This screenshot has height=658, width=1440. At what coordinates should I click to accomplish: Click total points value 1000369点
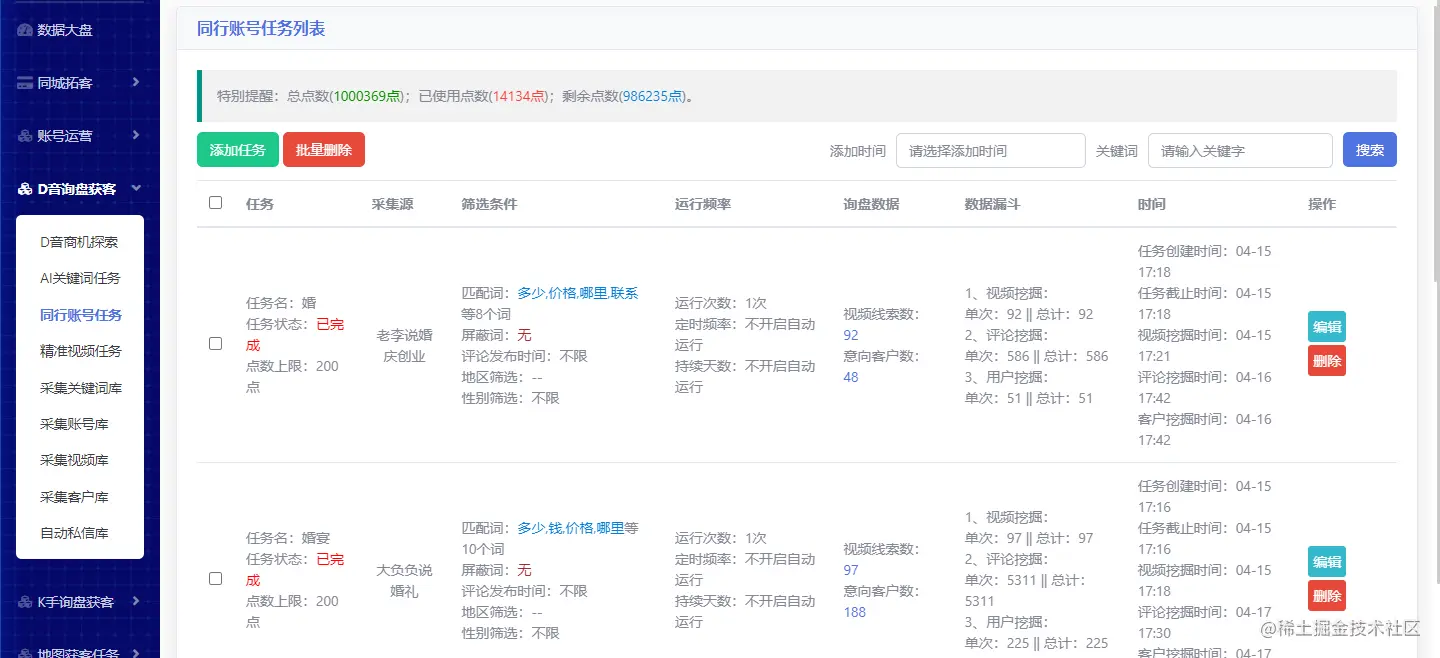click(x=367, y=97)
